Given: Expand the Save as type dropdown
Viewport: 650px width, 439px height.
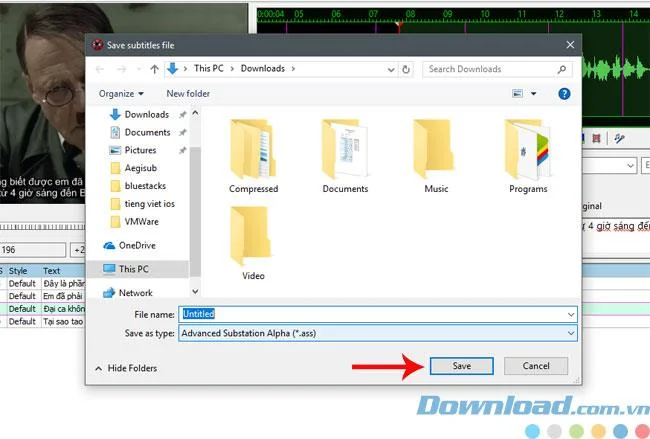Looking at the screenshot, I should tap(571, 333).
